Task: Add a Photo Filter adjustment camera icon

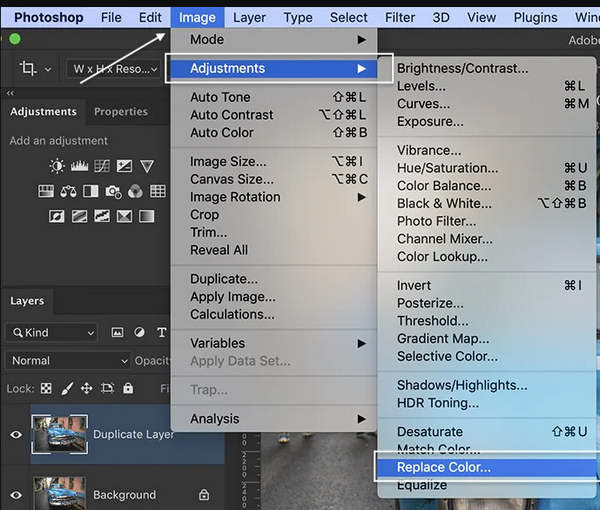Action: click(x=113, y=192)
